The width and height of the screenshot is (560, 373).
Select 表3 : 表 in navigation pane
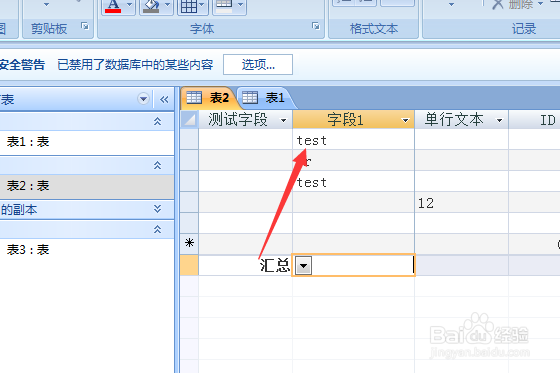pos(87,250)
